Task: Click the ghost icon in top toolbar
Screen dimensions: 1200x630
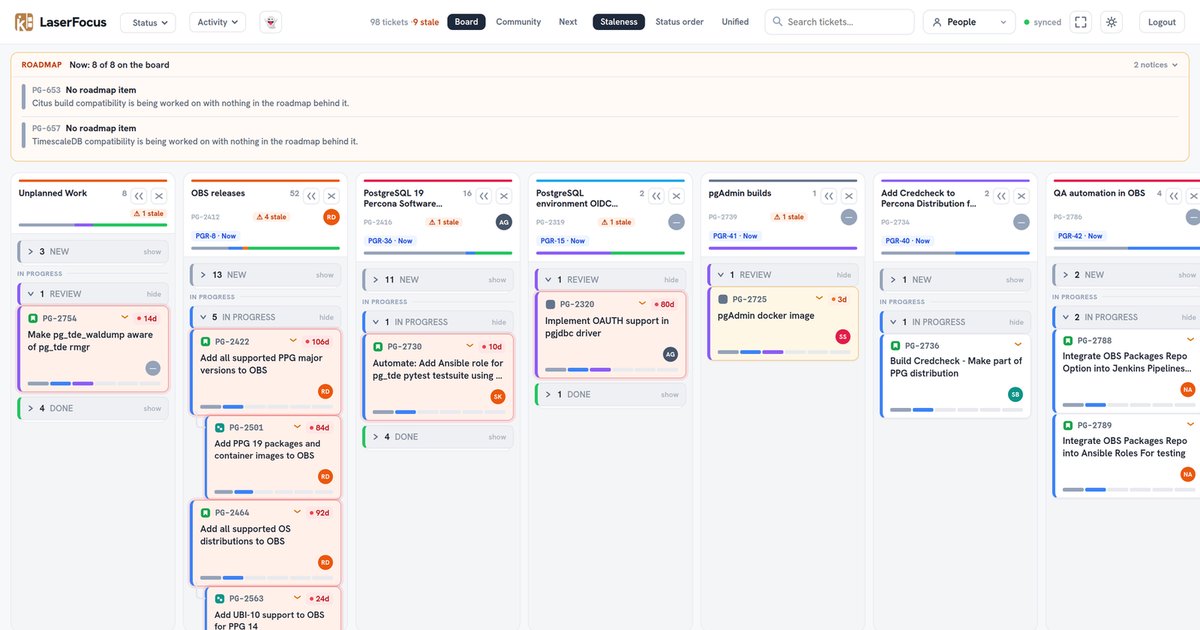Action: [x=269, y=22]
